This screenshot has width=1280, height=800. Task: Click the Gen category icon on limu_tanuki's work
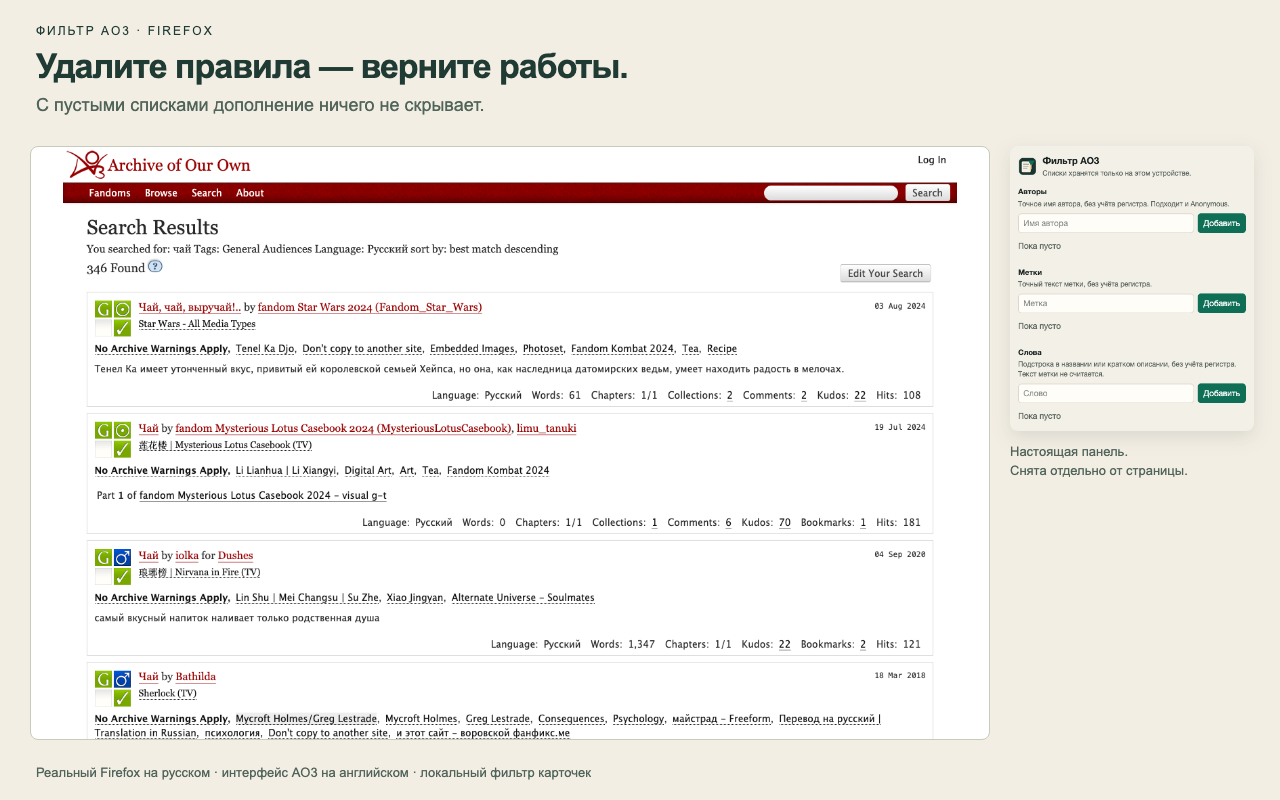(x=123, y=430)
